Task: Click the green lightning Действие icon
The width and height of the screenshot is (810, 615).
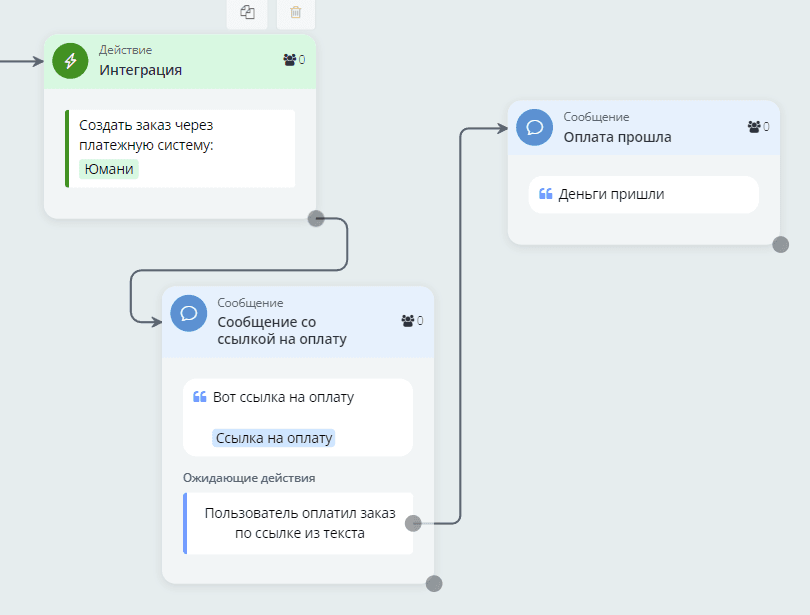Action: (x=71, y=60)
